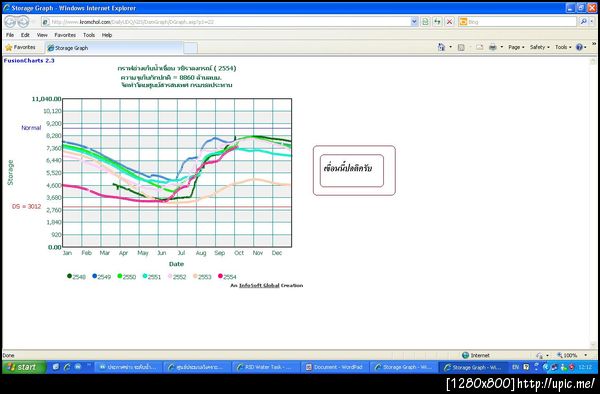600x394 pixels.
Task: Click the taskbar clock showing 12:12
Action: pyautogui.click(x=585, y=367)
